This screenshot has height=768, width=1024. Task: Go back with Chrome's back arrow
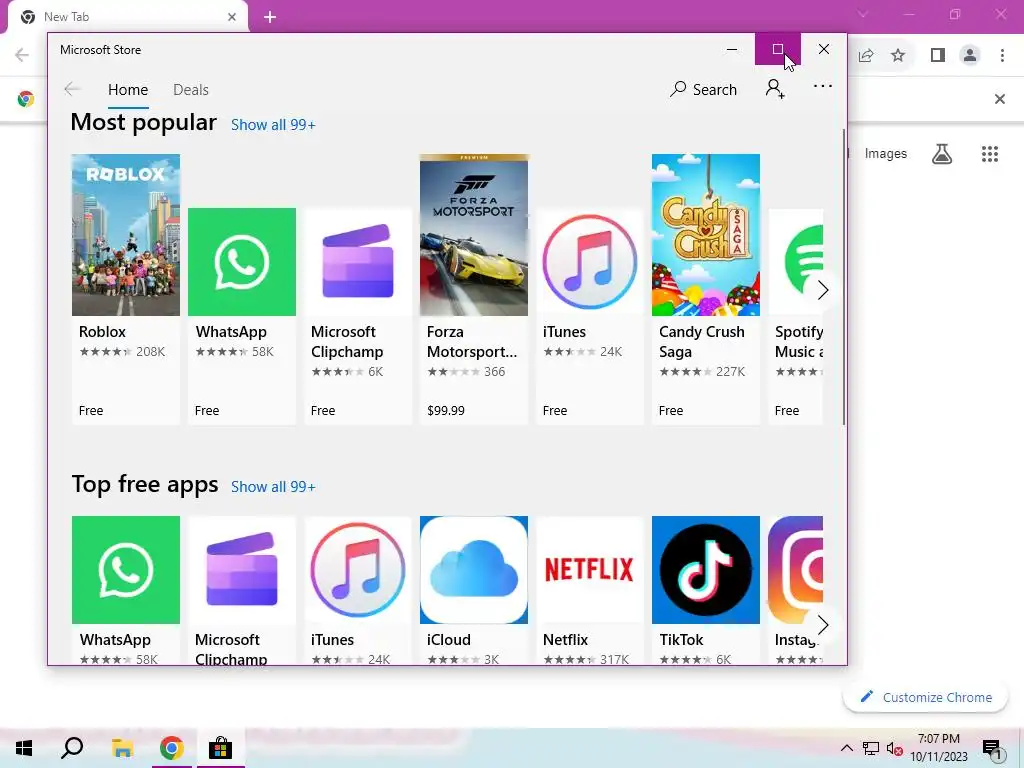click(22, 55)
